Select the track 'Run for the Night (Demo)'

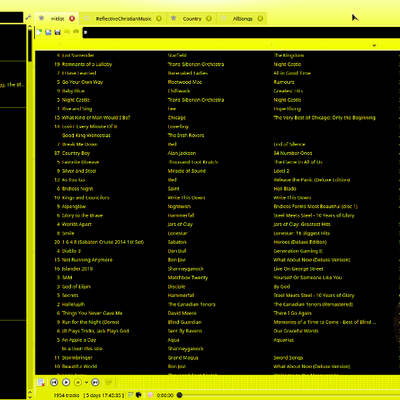coord(90,322)
